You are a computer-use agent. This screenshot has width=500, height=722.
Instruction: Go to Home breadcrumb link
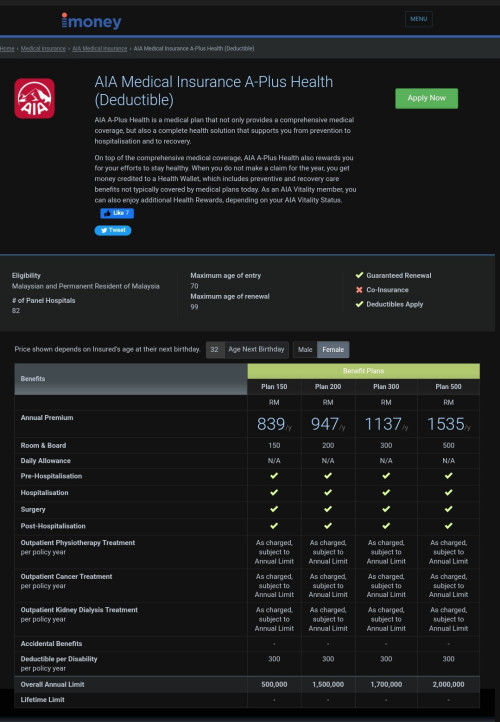point(7,48)
